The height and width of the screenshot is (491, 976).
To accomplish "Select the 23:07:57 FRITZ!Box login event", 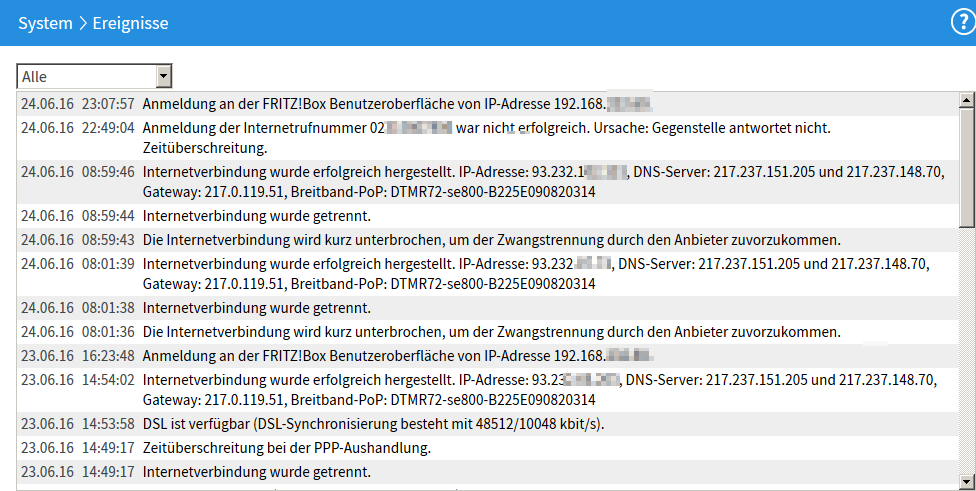I will [400, 103].
